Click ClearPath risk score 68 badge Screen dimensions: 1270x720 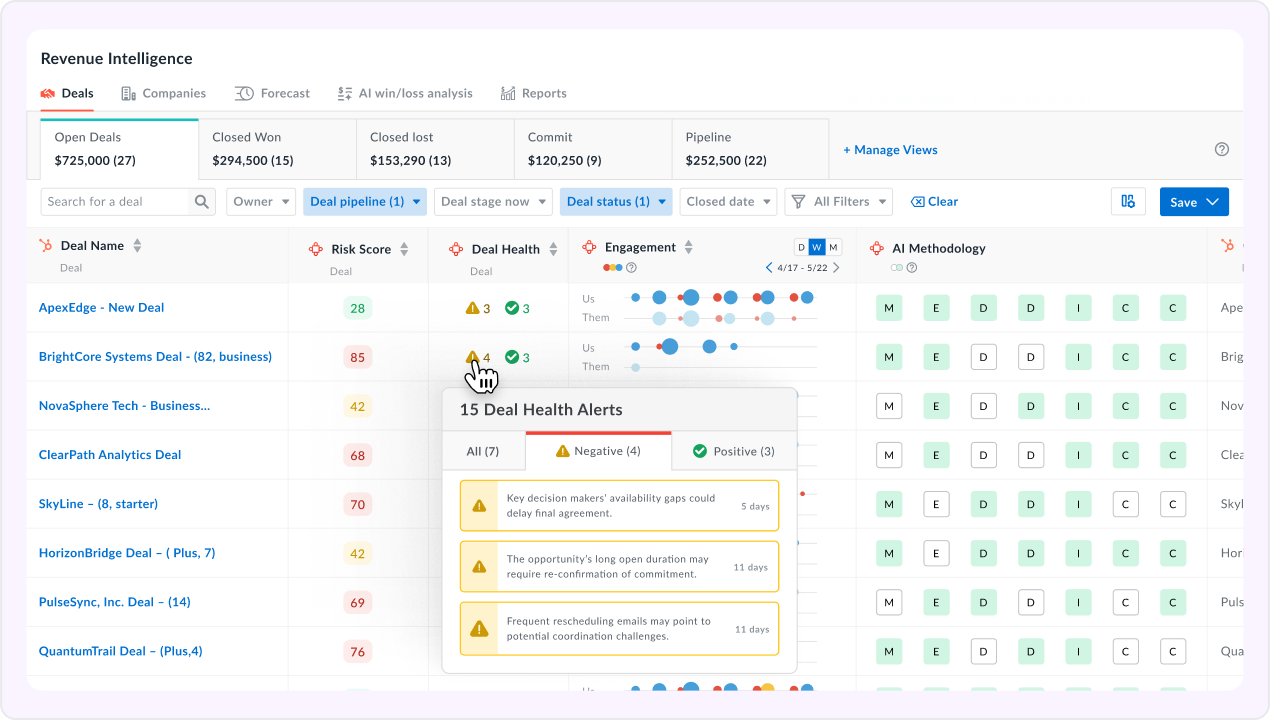tap(357, 455)
